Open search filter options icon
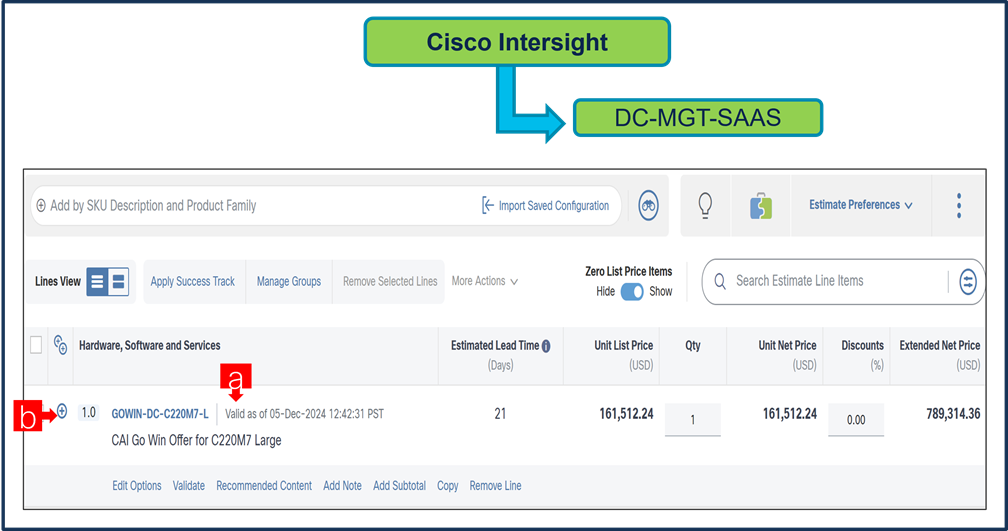 [968, 282]
